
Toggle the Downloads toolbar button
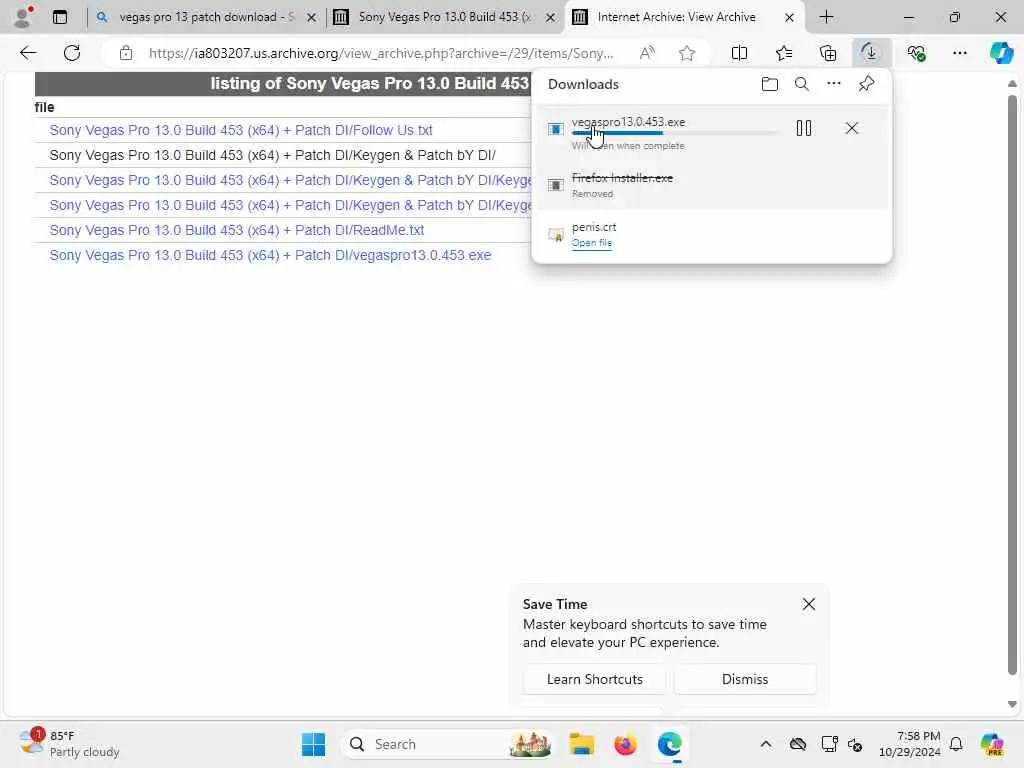pyautogui.click(x=871, y=53)
